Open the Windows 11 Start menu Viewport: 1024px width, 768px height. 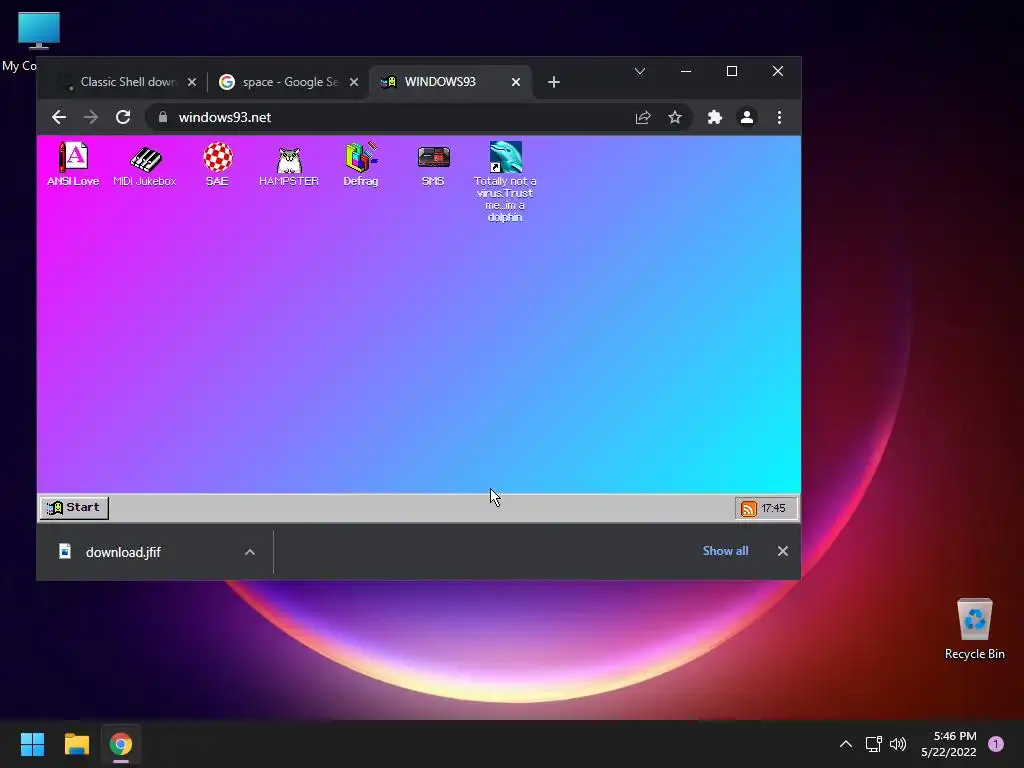(x=32, y=744)
